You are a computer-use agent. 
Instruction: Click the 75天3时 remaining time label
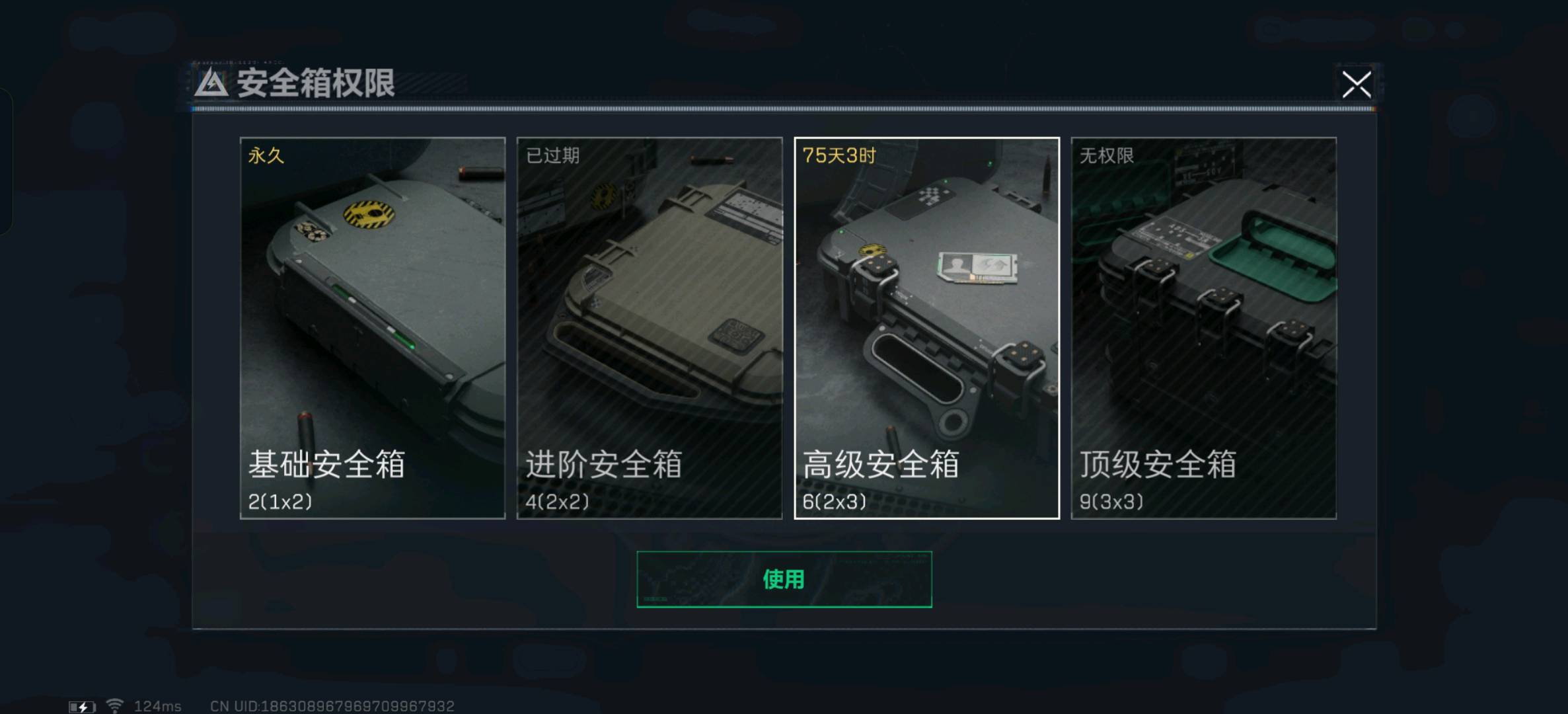tap(839, 155)
